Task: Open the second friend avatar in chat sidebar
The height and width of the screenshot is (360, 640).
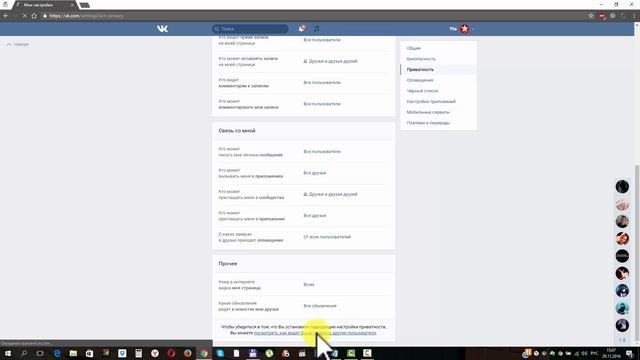Action: pyautogui.click(x=622, y=204)
